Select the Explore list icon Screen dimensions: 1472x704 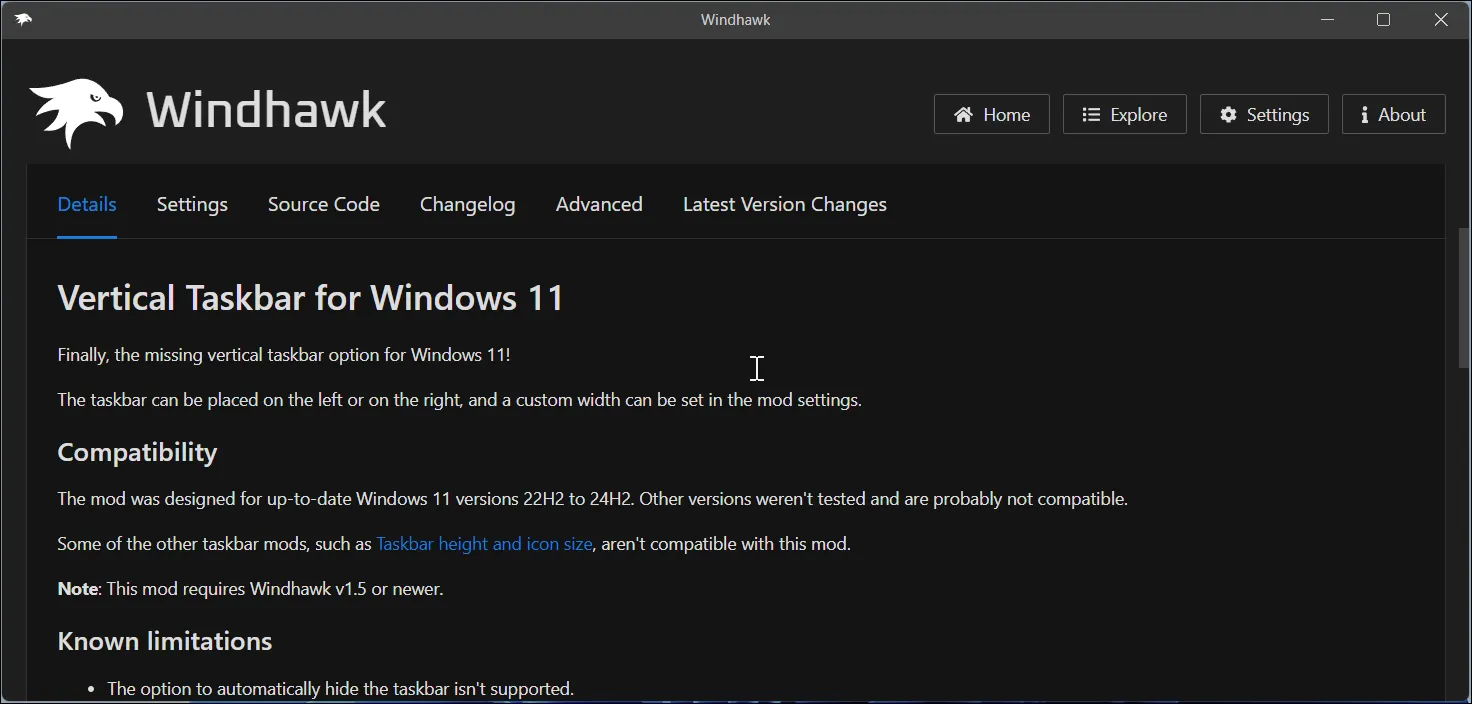(1092, 114)
